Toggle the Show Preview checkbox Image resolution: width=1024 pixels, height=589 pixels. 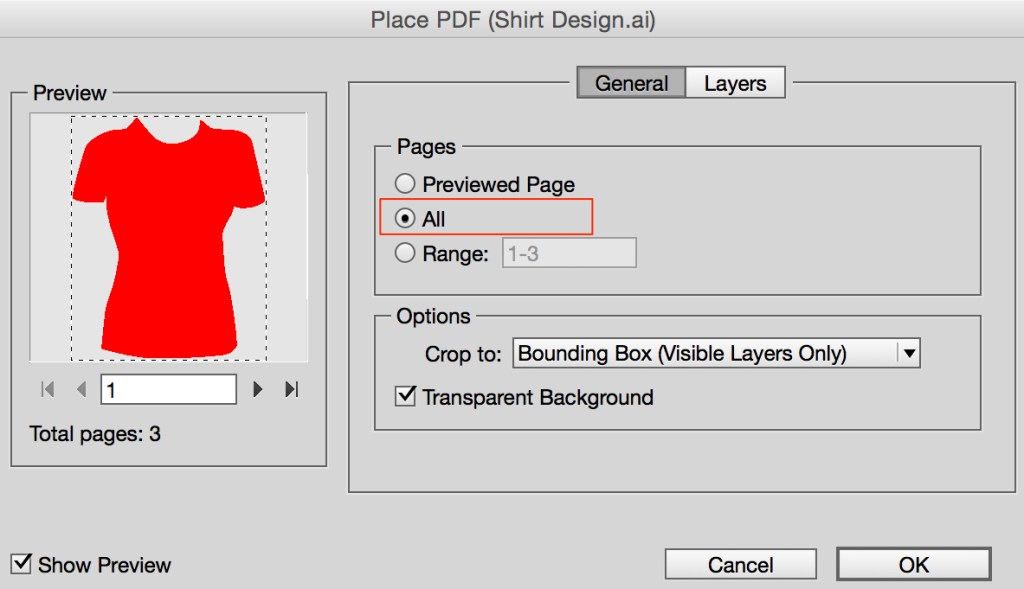(x=23, y=565)
